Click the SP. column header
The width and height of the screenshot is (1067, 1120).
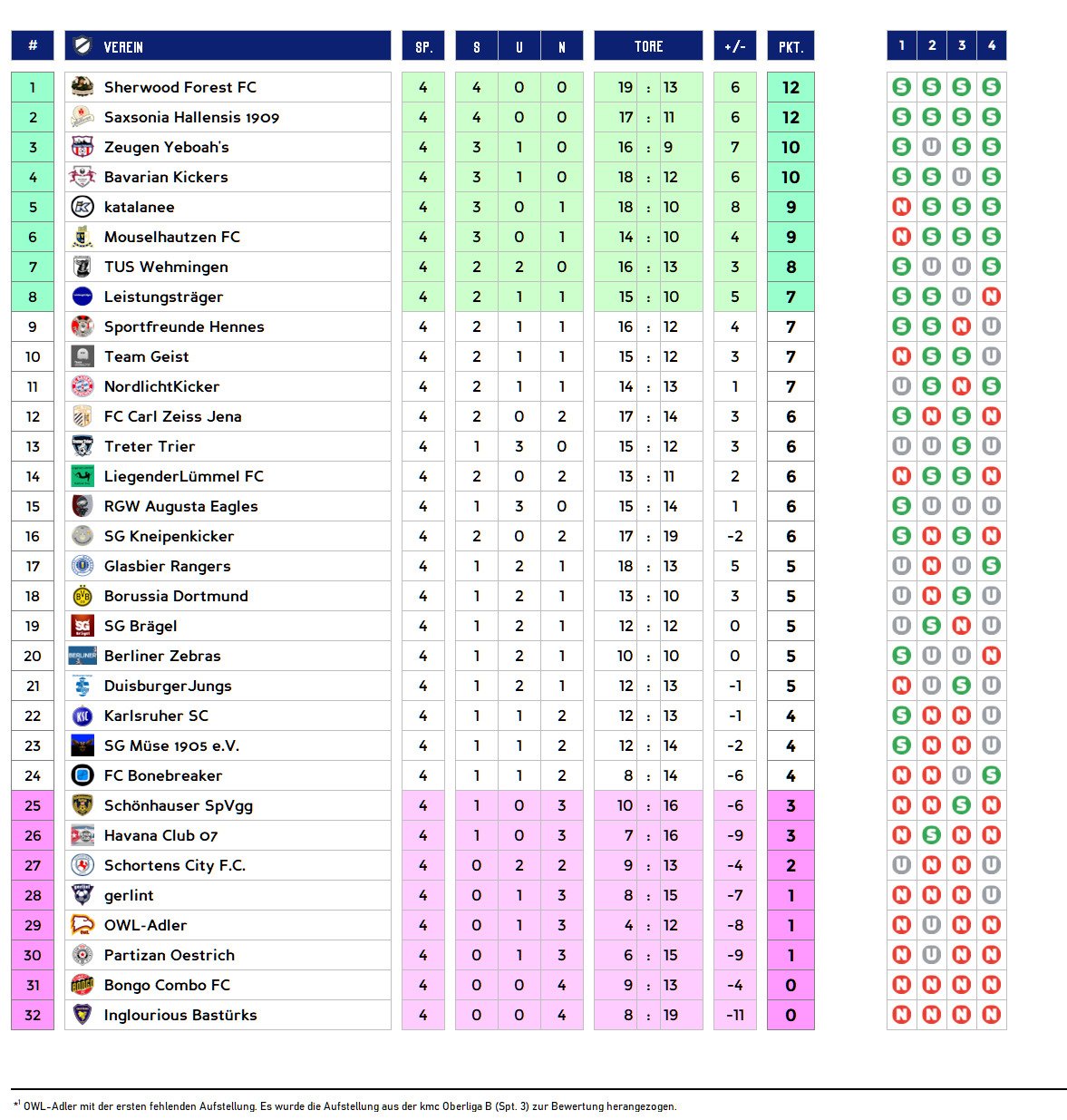point(423,46)
